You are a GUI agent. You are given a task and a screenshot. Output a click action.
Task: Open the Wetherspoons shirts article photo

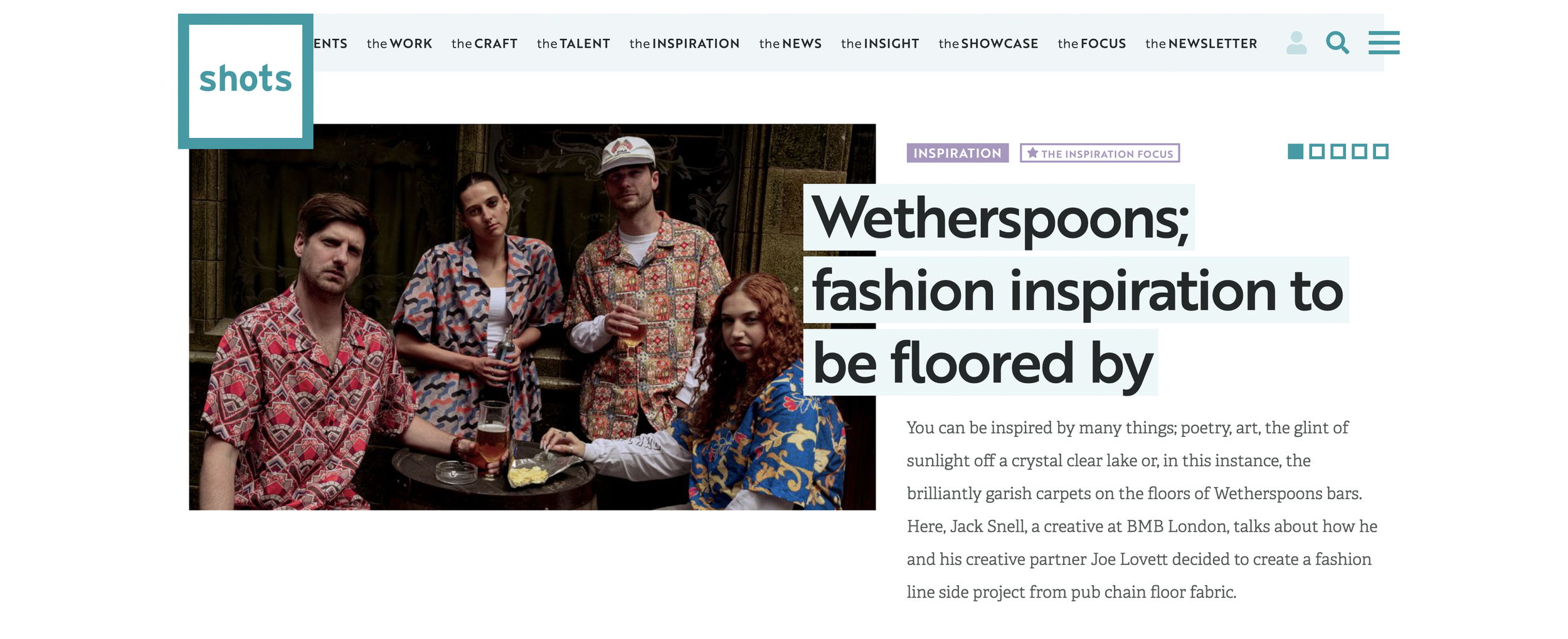[532, 317]
